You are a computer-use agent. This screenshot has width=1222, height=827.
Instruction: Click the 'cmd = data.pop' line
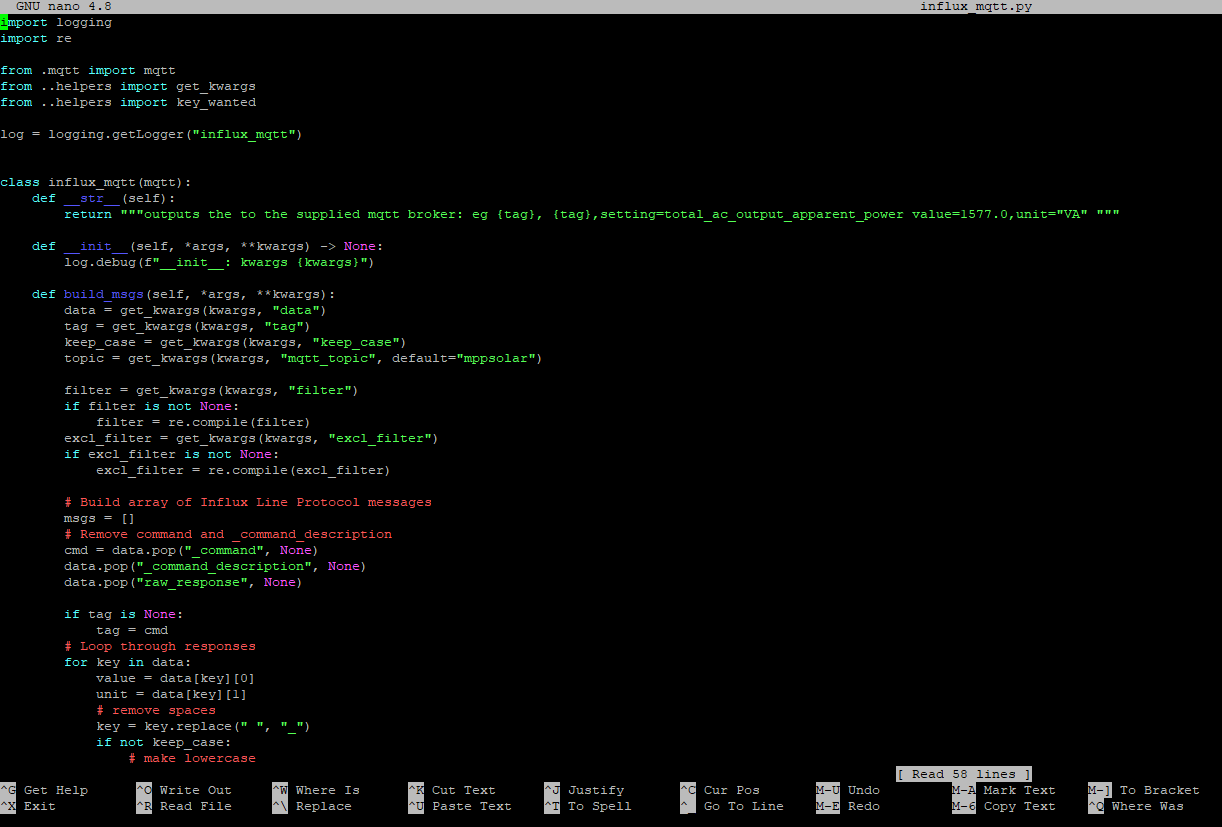pos(192,550)
